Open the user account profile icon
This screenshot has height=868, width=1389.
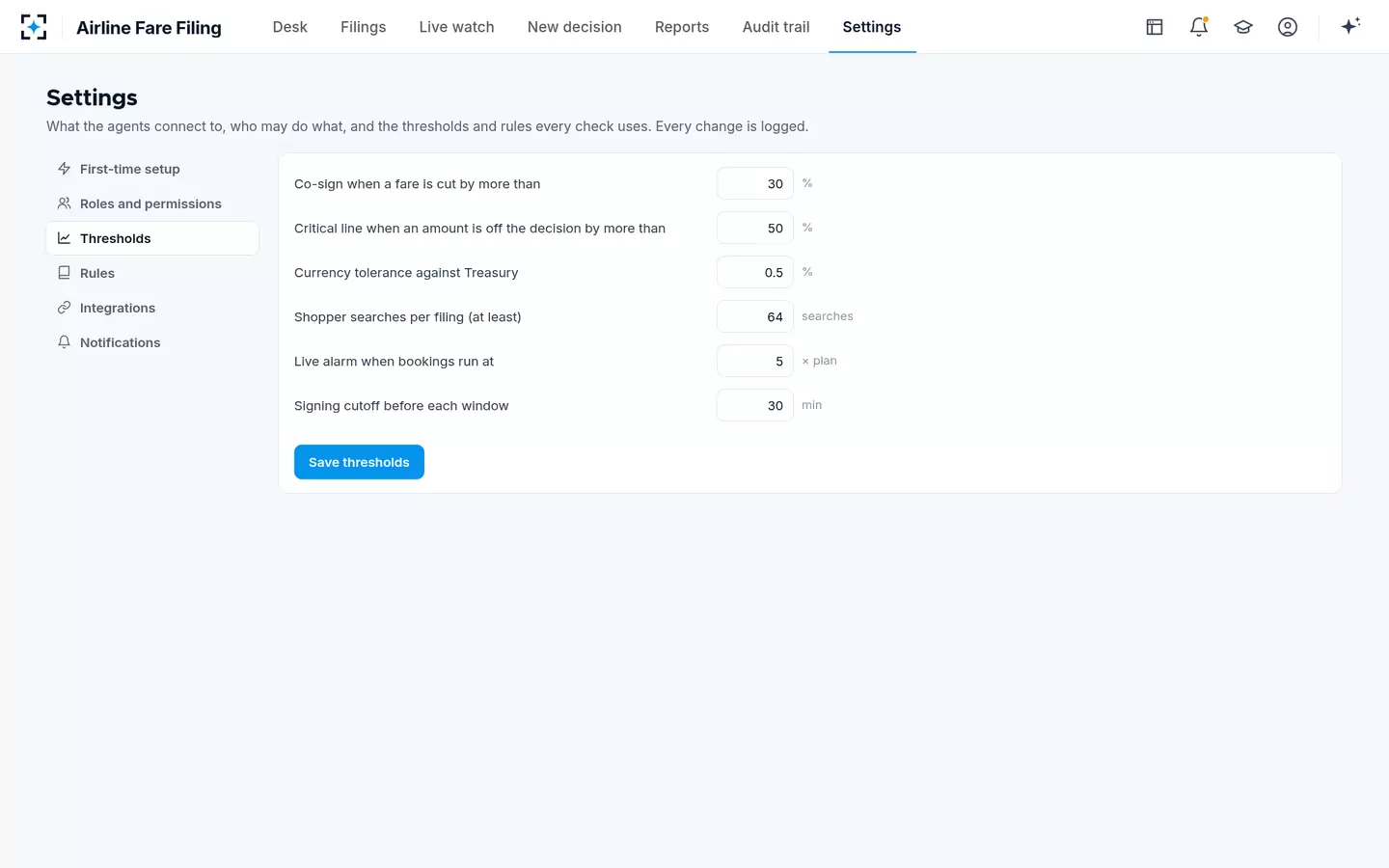[x=1288, y=27]
